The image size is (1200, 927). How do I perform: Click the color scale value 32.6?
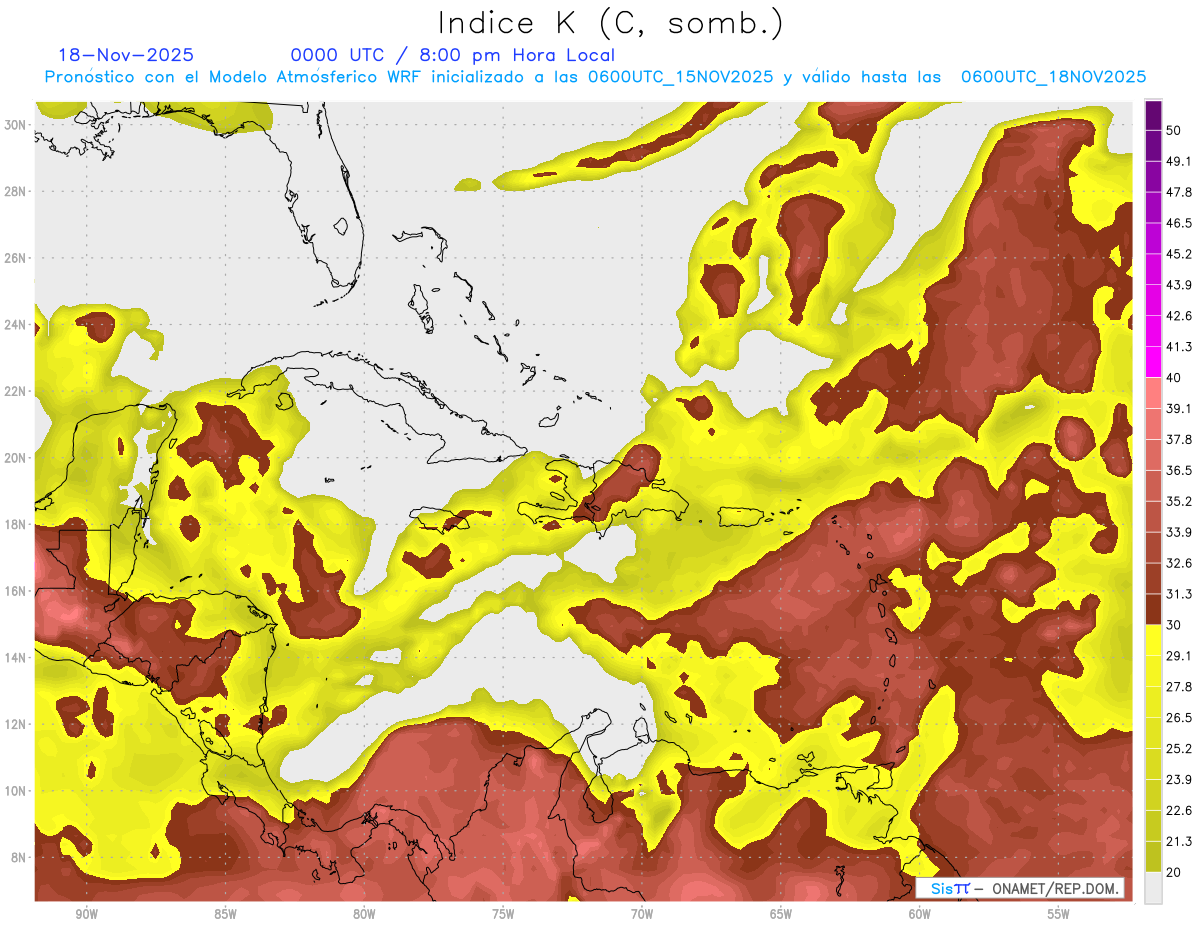(x=1178, y=563)
